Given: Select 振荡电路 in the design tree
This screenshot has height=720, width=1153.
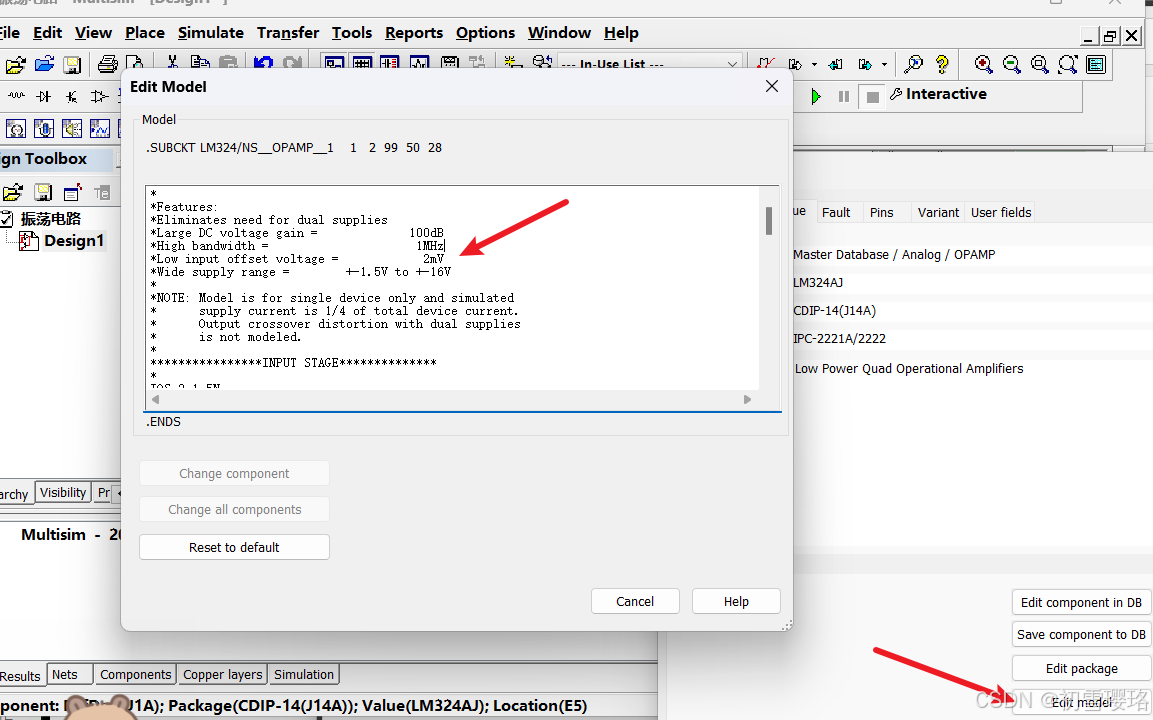Looking at the screenshot, I should (51, 218).
